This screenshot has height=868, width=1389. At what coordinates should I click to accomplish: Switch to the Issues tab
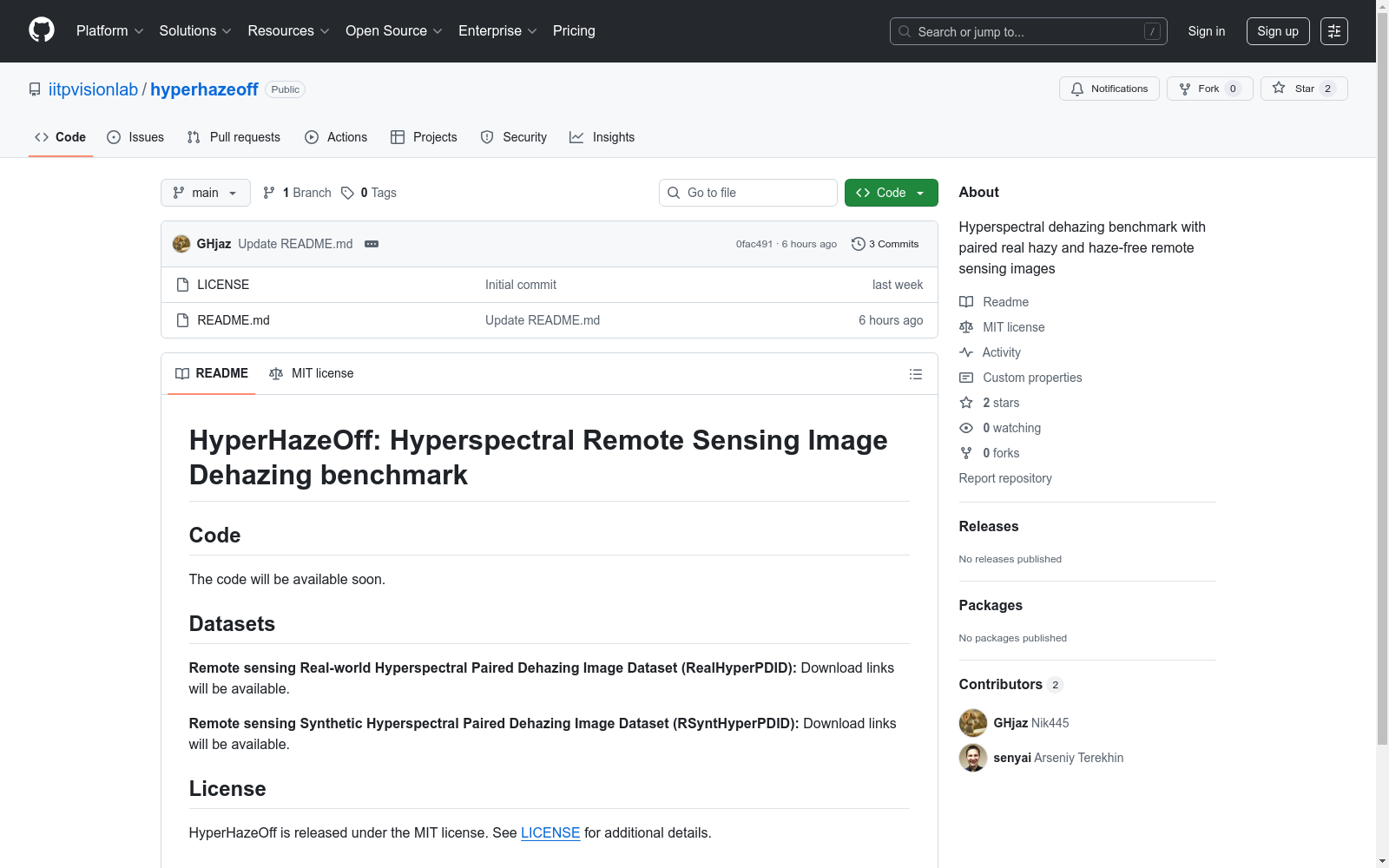click(x=135, y=137)
